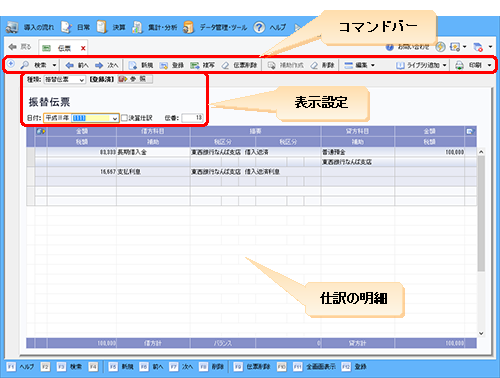Create a new voucher via 新規 icon

coord(133,65)
